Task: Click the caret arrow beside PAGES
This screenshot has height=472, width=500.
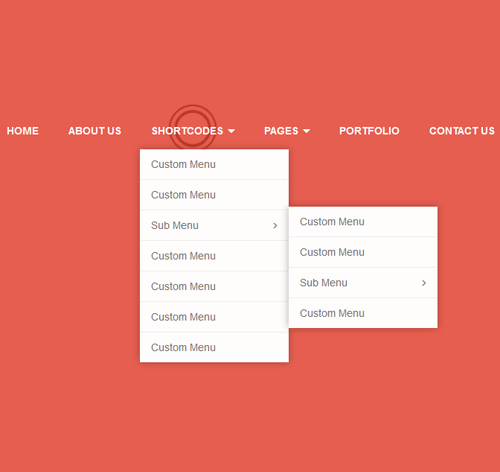Action: (x=307, y=131)
